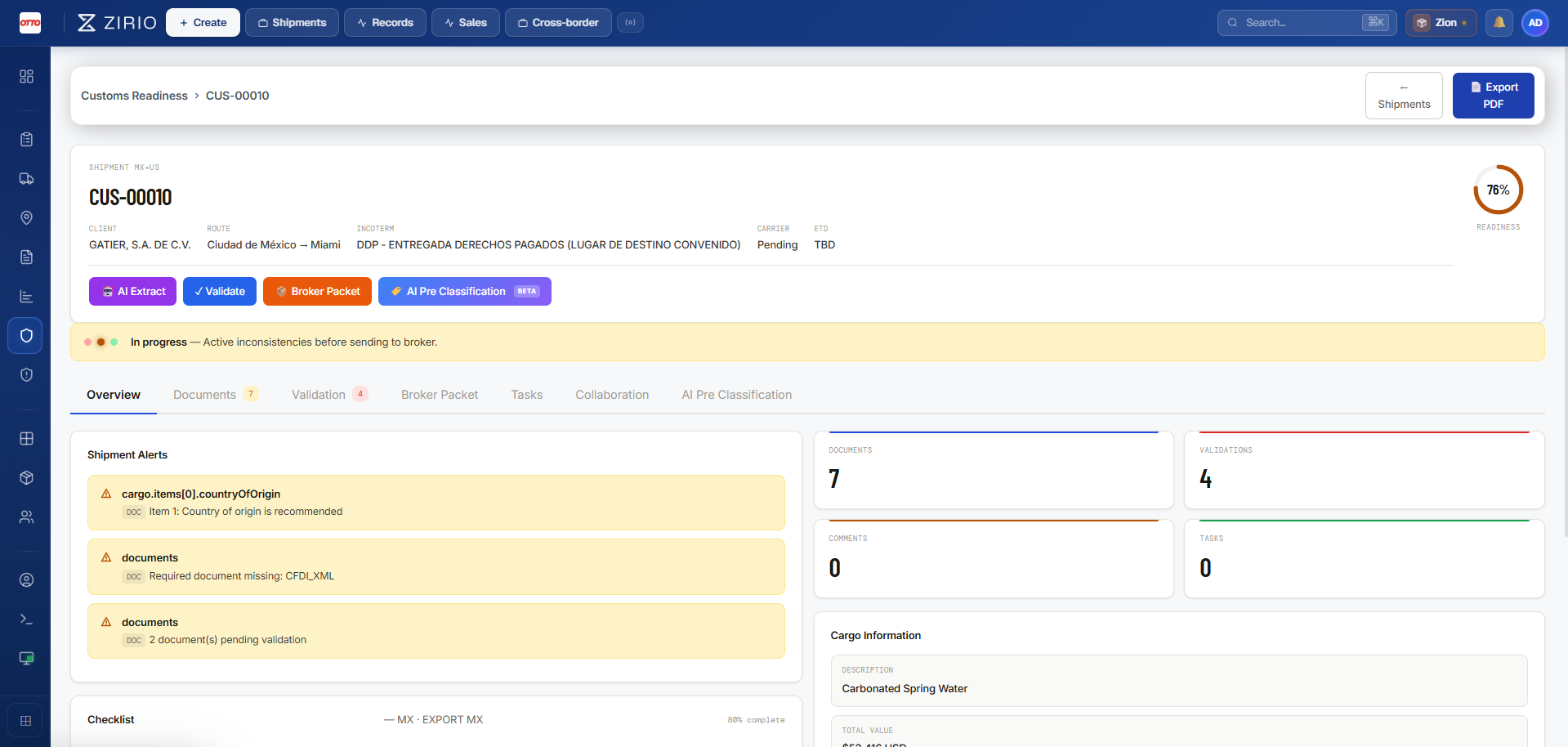Click the Validate button
Image resolution: width=1568 pixels, height=747 pixels.
tap(220, 292)
